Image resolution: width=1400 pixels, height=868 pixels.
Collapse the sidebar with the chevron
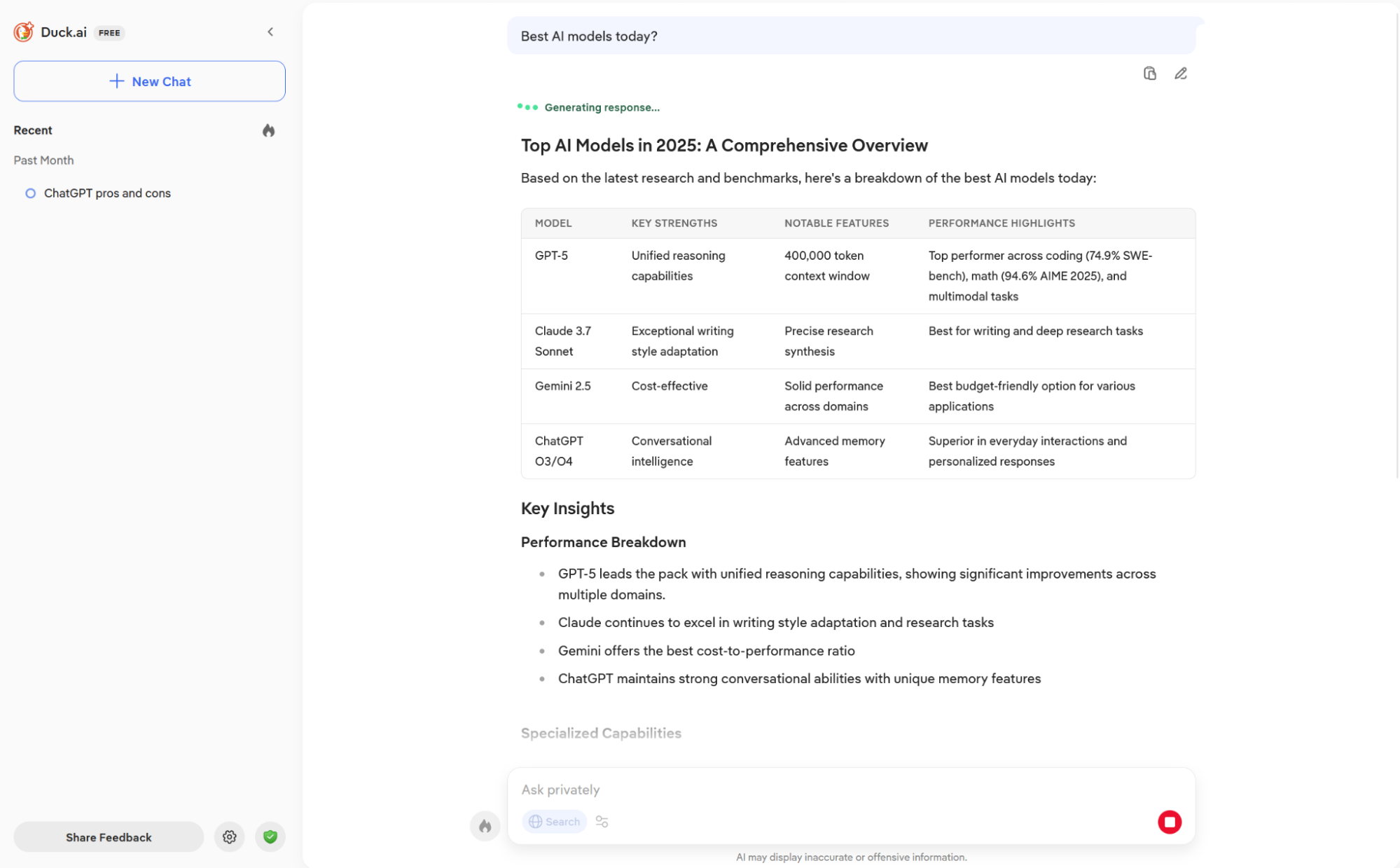pyautogui.click(x=270, y=32)
